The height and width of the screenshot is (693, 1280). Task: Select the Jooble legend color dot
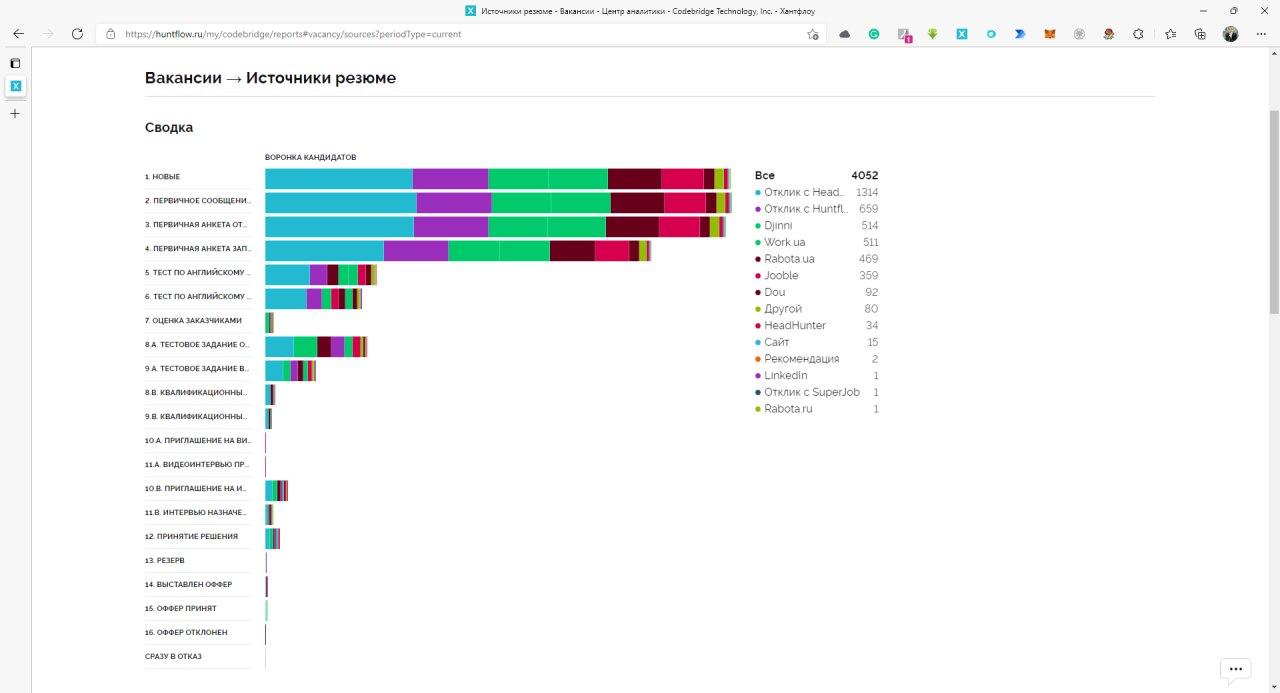click(x=758, y=276)
